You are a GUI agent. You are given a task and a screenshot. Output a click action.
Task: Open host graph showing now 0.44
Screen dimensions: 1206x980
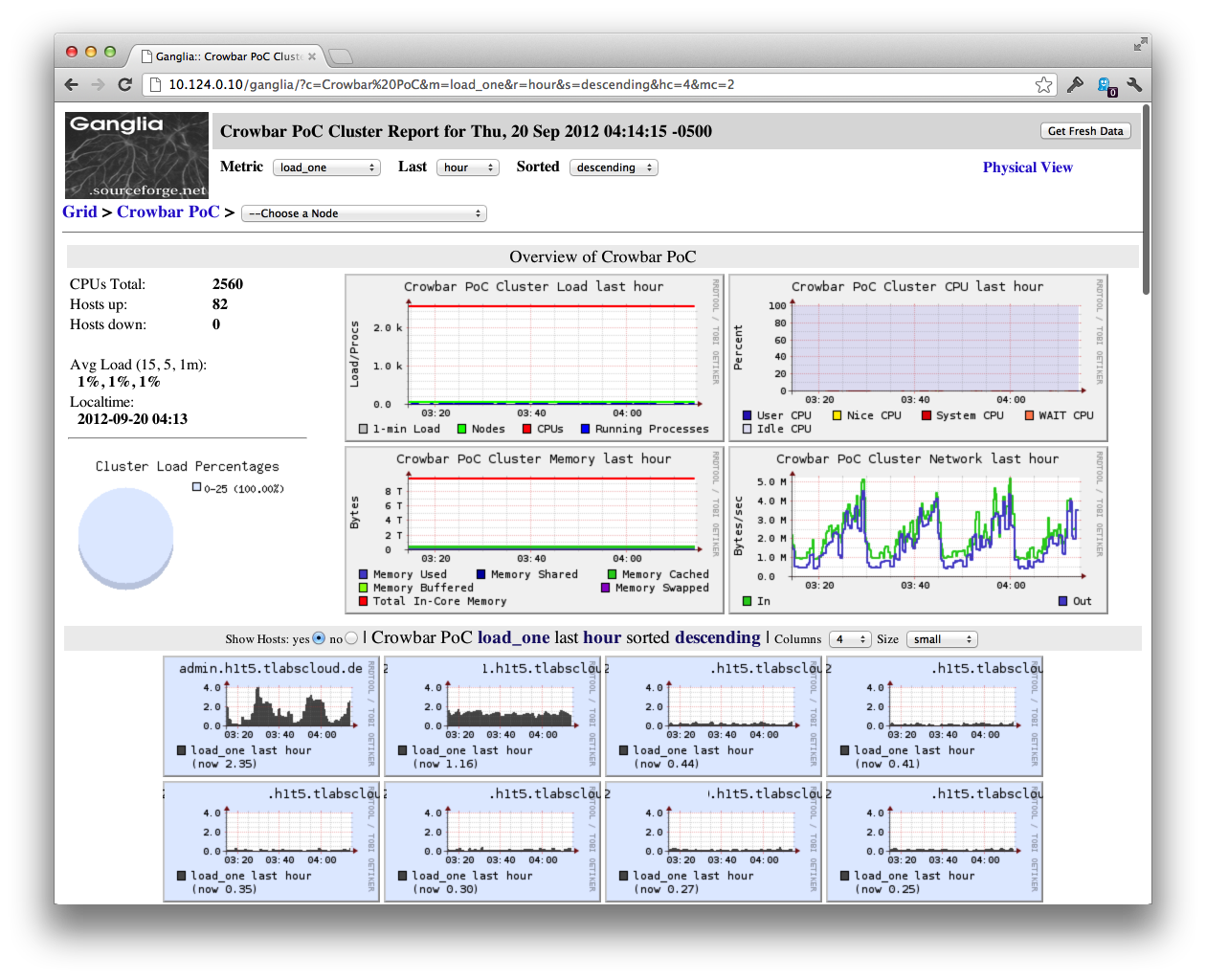(713, 716)
